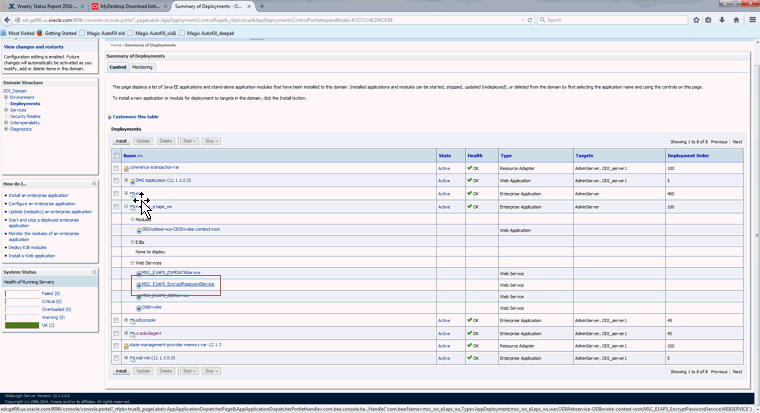This screenshot has width=760, height=413.
Task: Open the bookmarks library clipboard icon
Action: [x=708, y=20]
